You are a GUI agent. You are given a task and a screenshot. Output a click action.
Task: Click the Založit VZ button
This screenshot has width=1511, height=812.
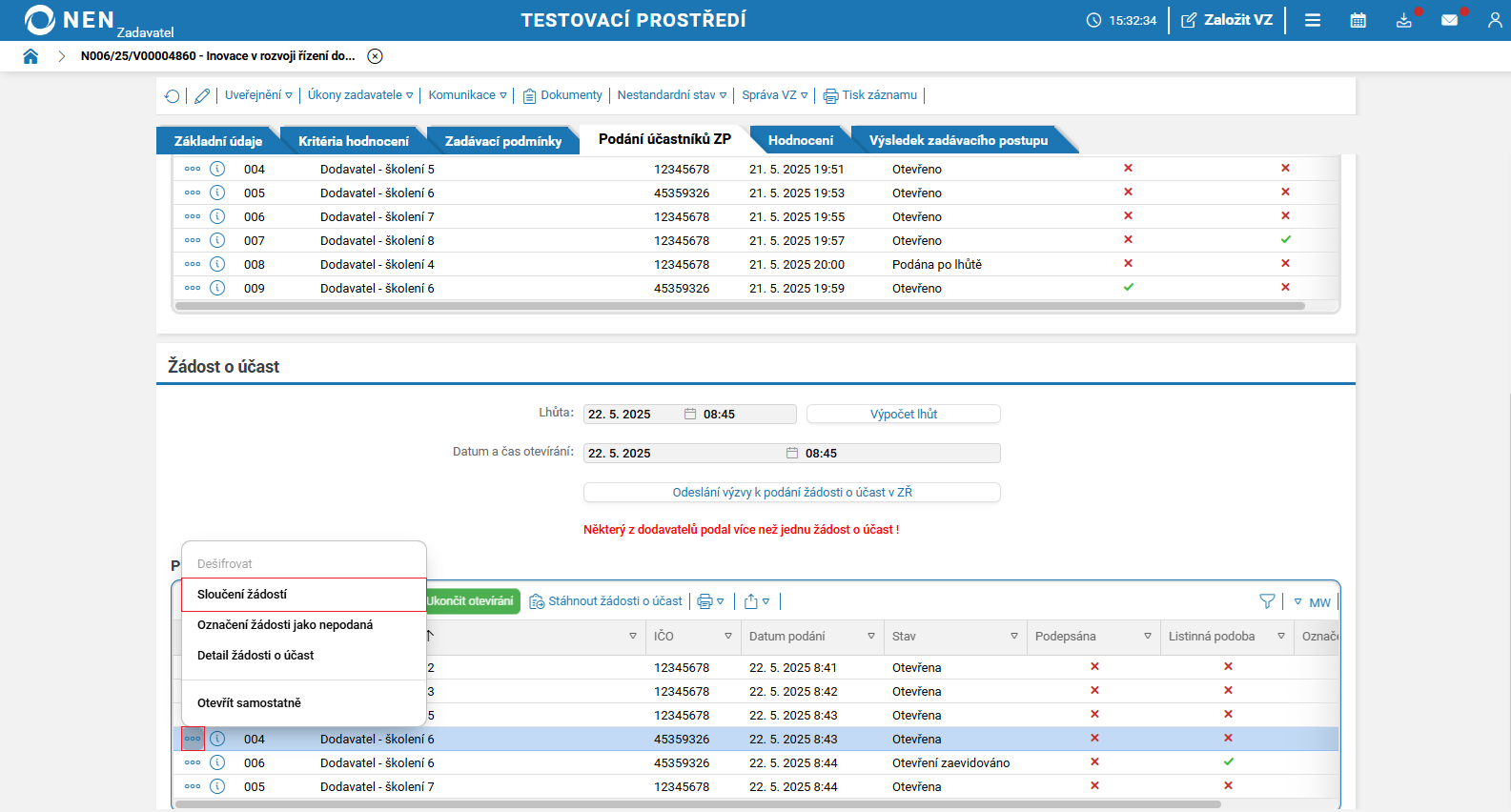click(1227, 20)
